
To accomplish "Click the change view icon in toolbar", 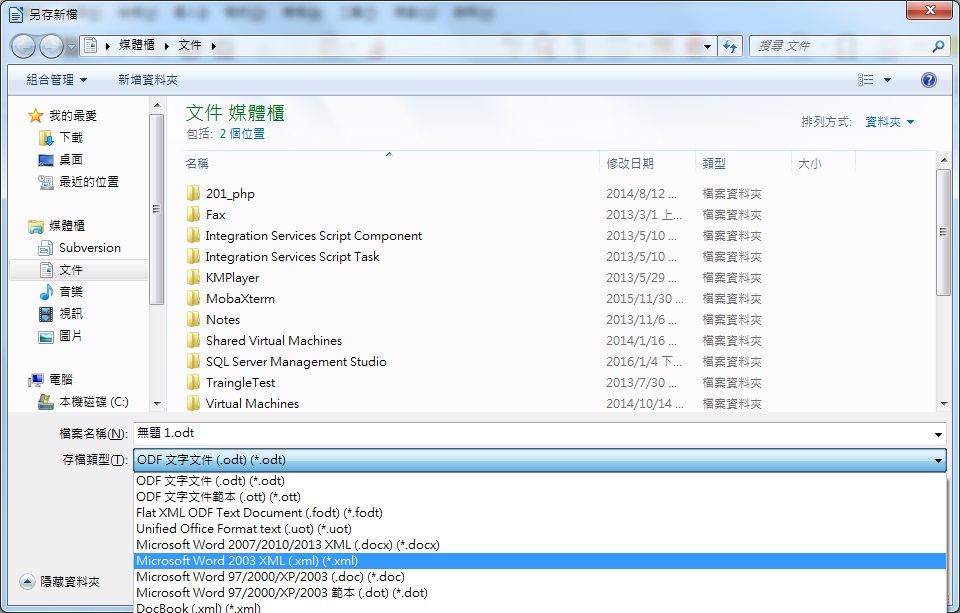I will (x=866, y=80).
